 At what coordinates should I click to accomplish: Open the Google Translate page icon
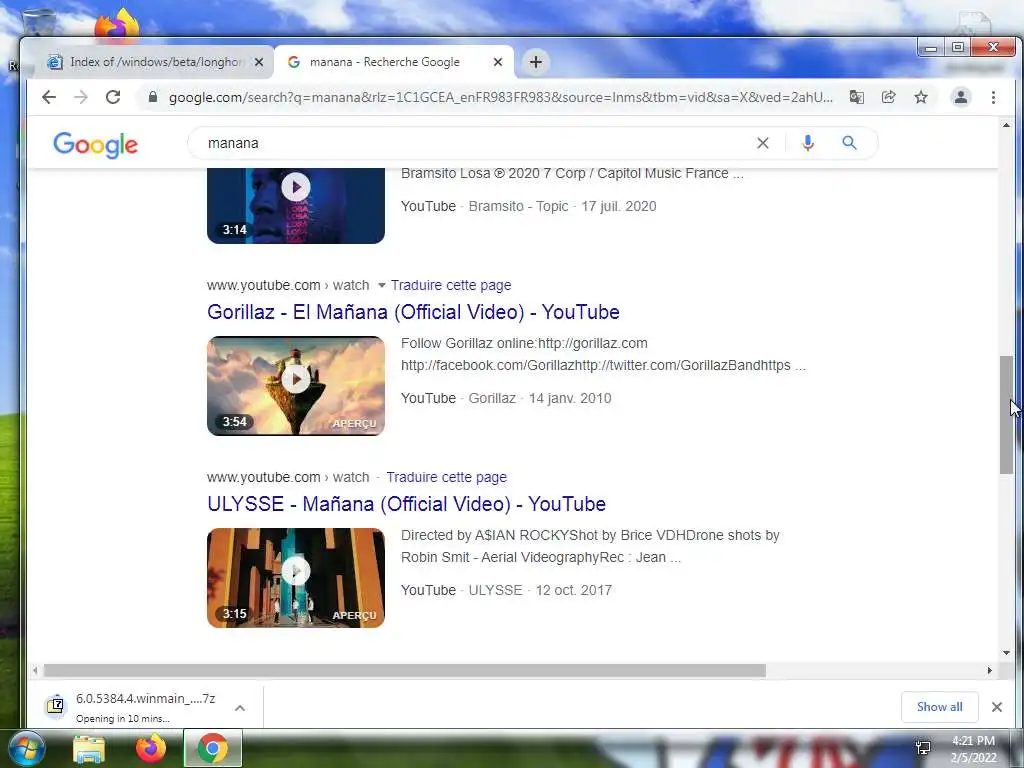click(x=856, y=97)
